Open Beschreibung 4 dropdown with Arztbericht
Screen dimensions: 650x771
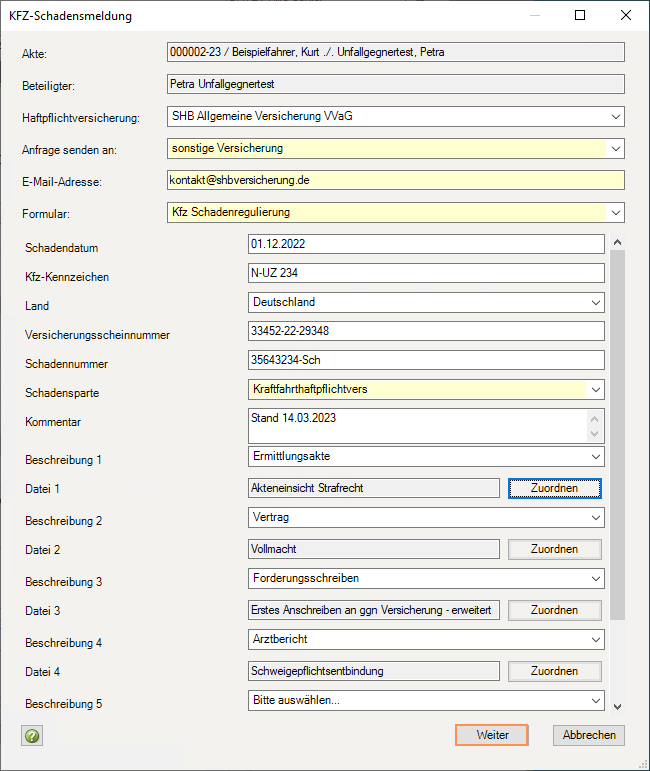595,639
